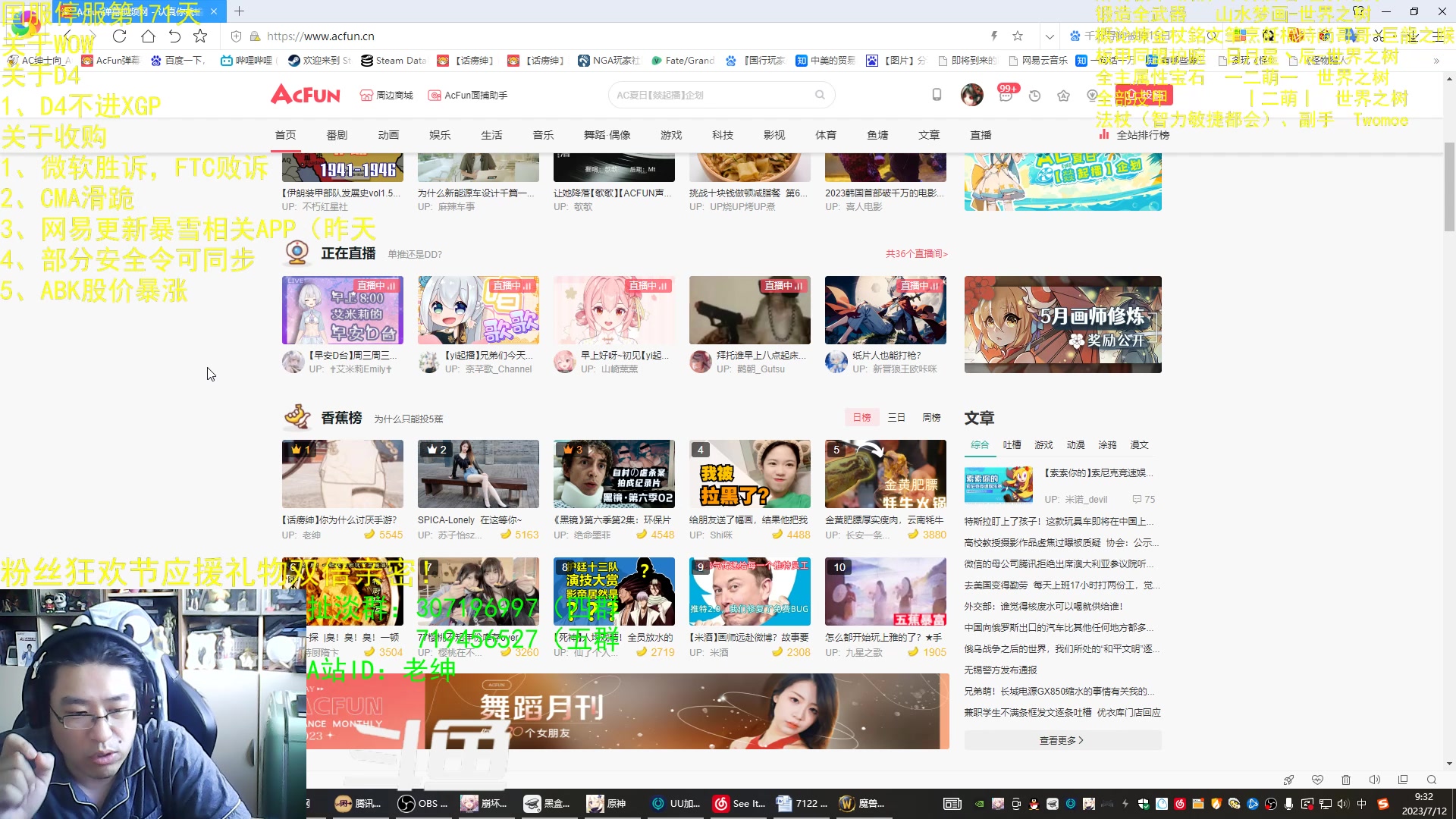This screenshot has height=819, width=1456.
Task: Select 涂鸦 article category tab
Action: coord(1107,445)
